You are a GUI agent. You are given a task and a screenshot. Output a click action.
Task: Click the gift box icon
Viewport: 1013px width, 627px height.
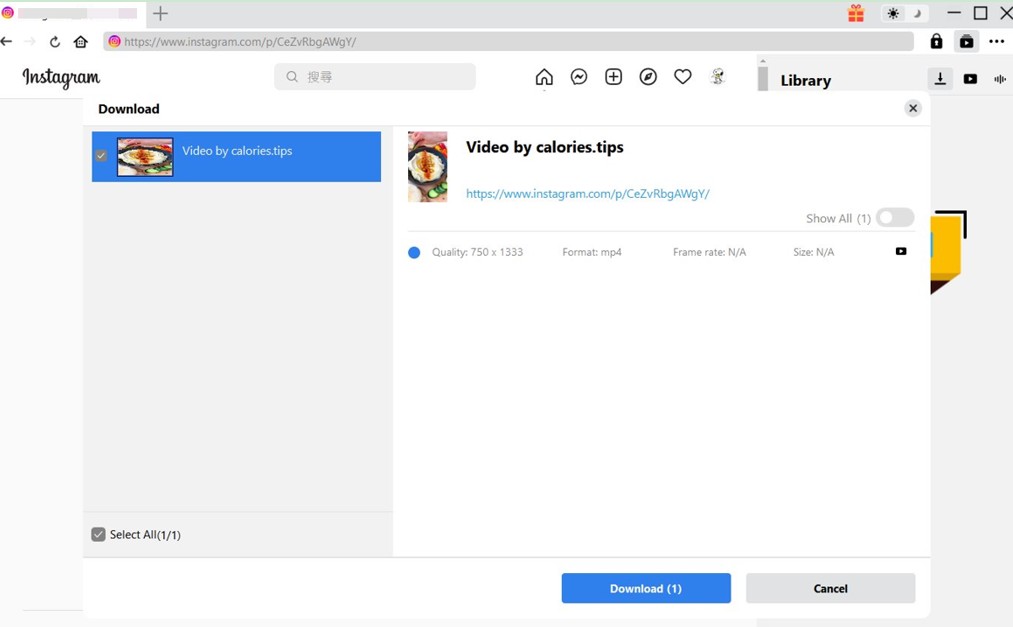click(x=856, y=14)
